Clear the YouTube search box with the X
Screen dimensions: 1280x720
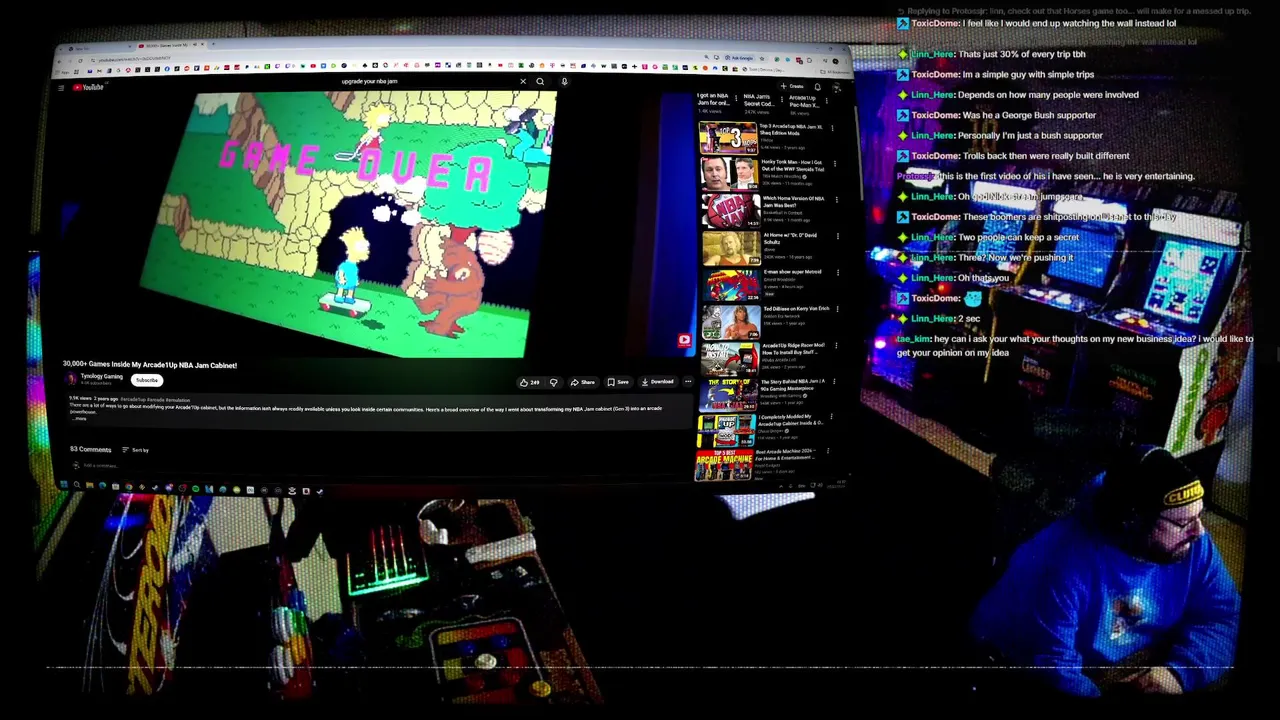click(522, 82)
